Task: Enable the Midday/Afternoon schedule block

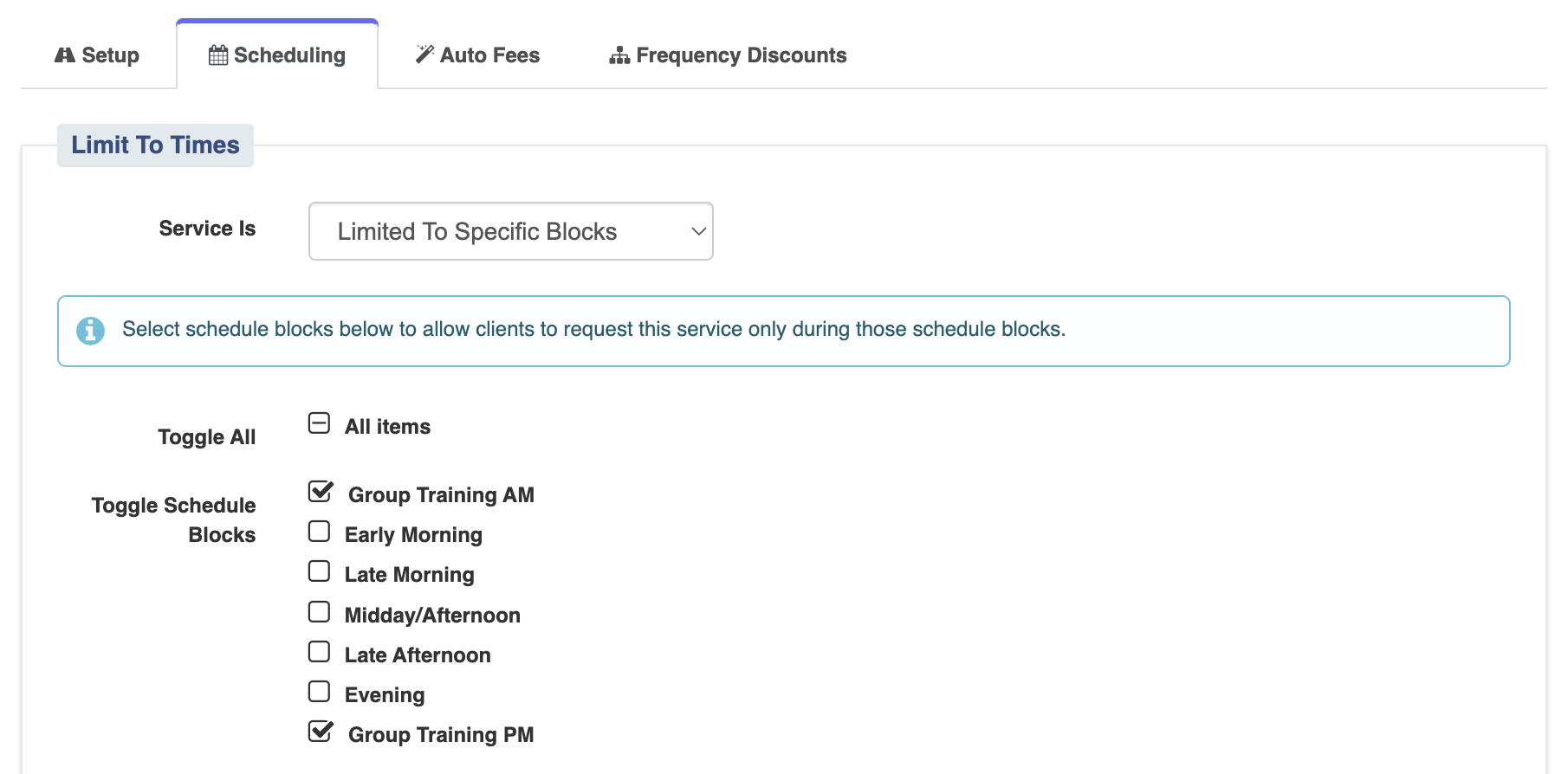Action: 320,612
